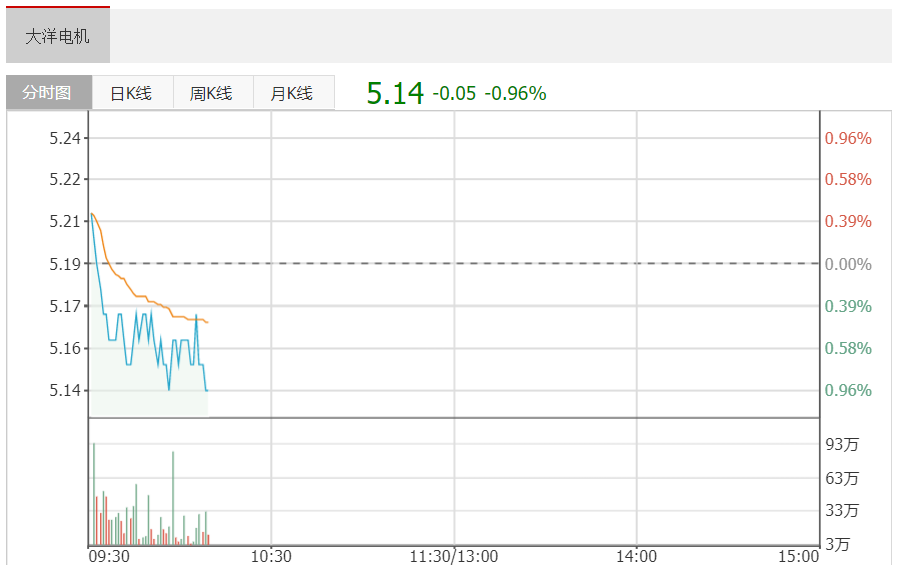Image resolution: width=897 pixels, height=576 pixels.
Task: Open the 周K线 tab
Action: click(213, 93)
